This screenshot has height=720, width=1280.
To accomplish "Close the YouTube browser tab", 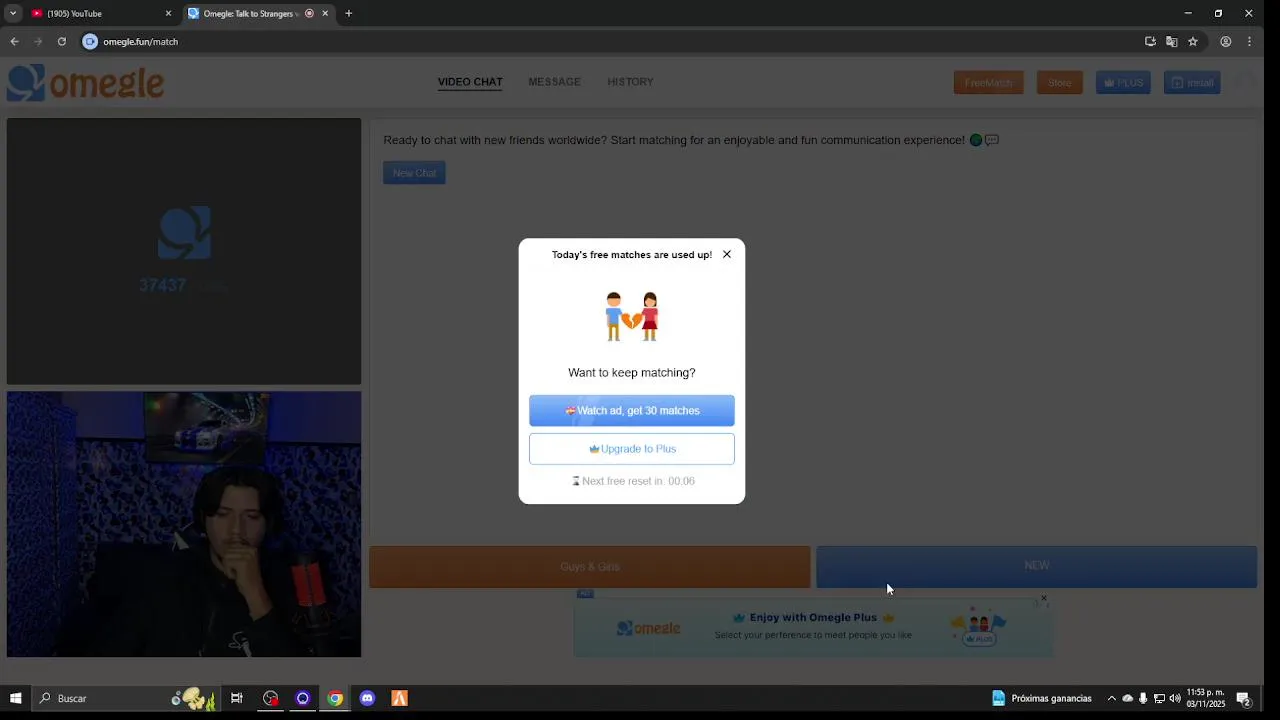I will [x=168, y=14].
